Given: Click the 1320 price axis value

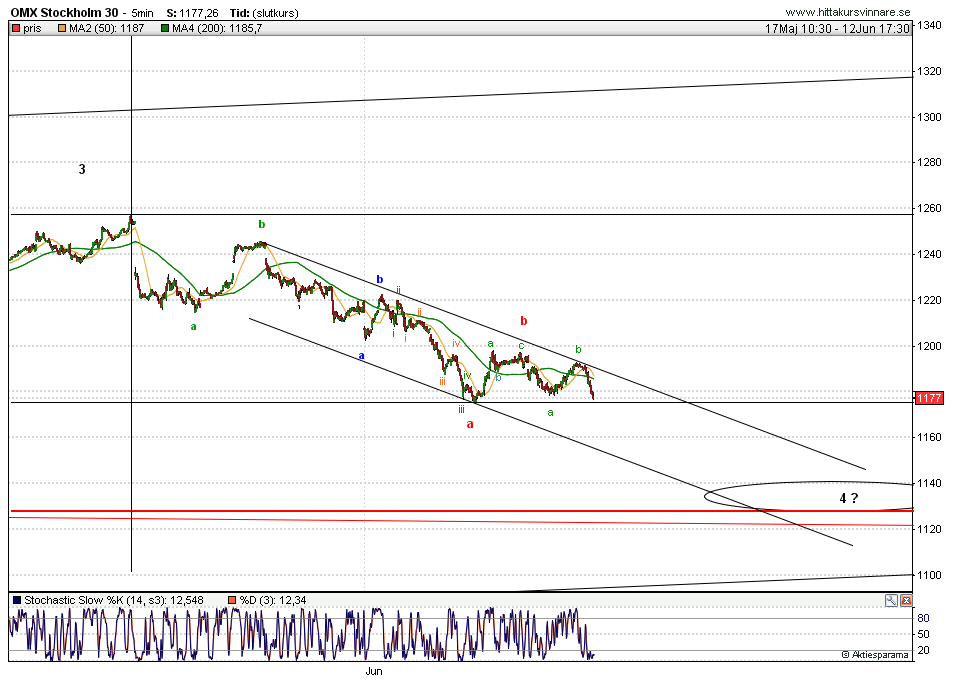Looking at the screenshot, I should pyautogui.click(x=930, y=71).
